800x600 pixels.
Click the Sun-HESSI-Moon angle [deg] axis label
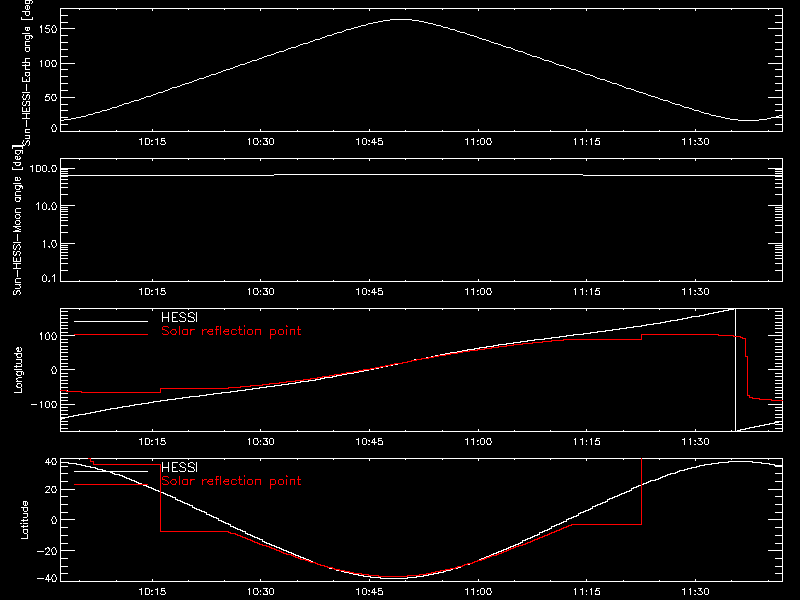(x=17, y=220)
